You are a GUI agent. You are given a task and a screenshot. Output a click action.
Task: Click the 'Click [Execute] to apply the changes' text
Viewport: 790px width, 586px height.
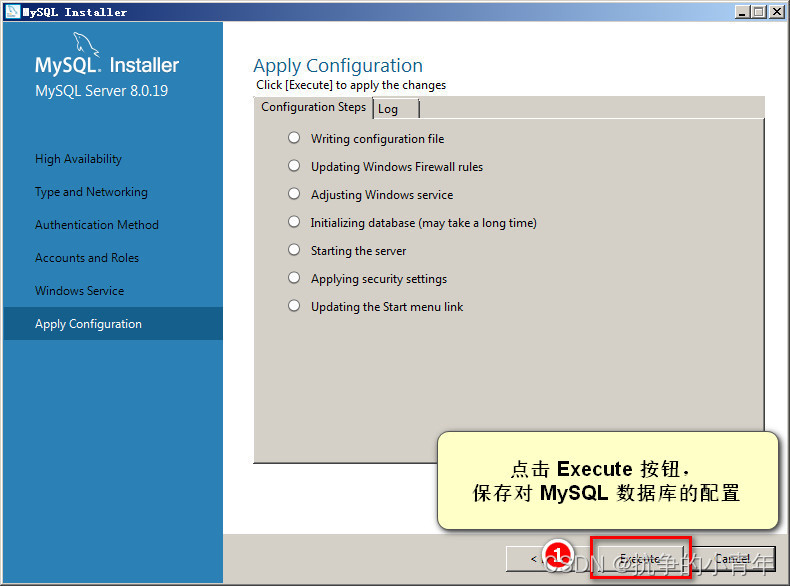tap(351, 85)
